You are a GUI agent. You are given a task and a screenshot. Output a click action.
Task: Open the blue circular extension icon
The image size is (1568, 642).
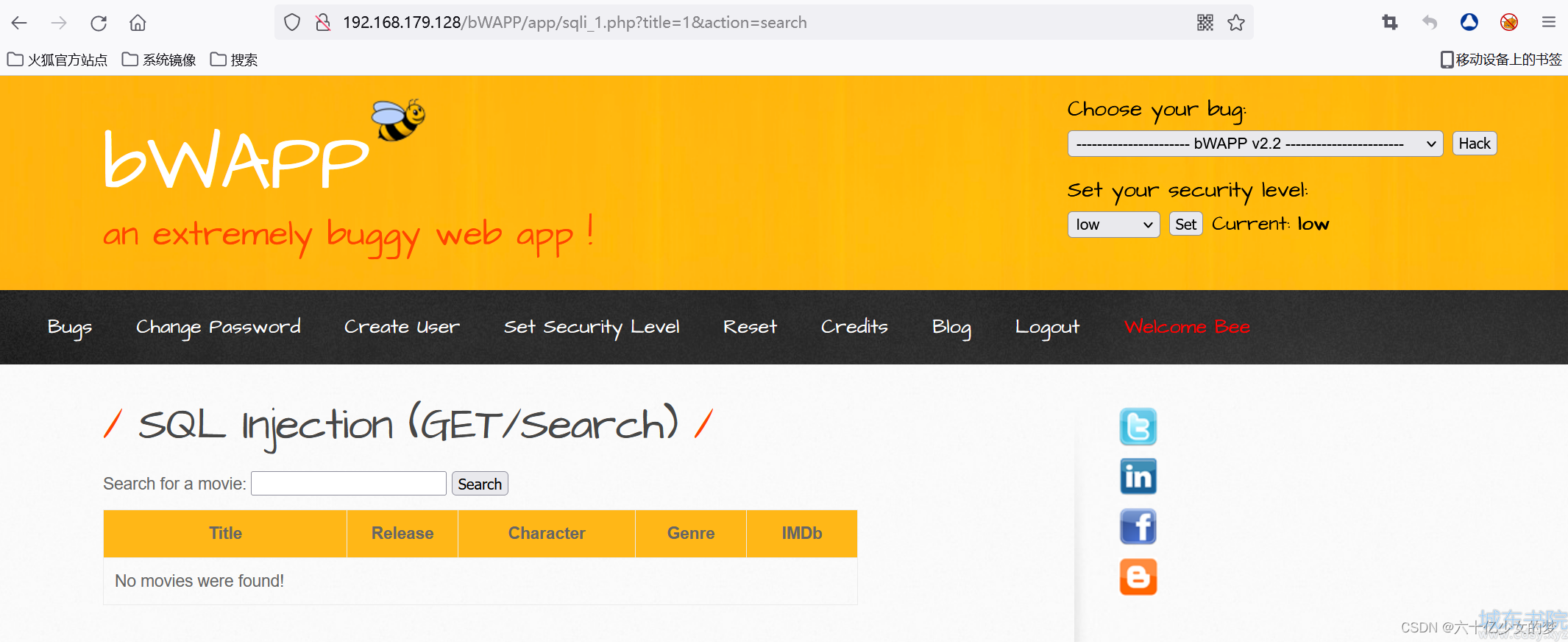(1469, 23)
